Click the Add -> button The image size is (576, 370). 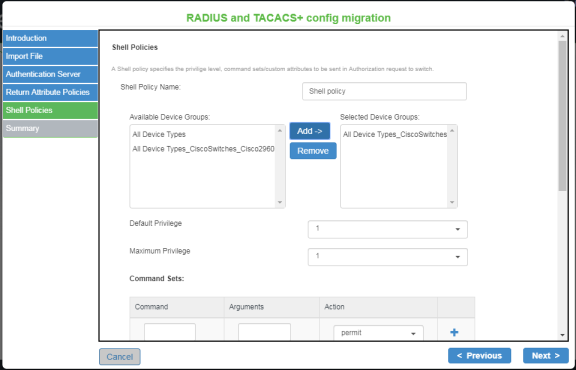(310, 131)
